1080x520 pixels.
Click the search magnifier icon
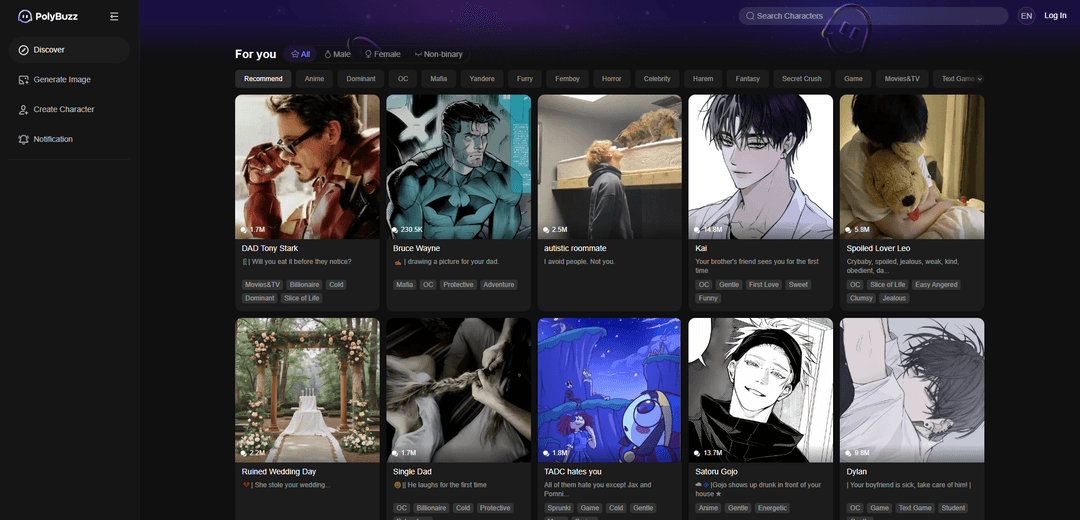(750, 16)
